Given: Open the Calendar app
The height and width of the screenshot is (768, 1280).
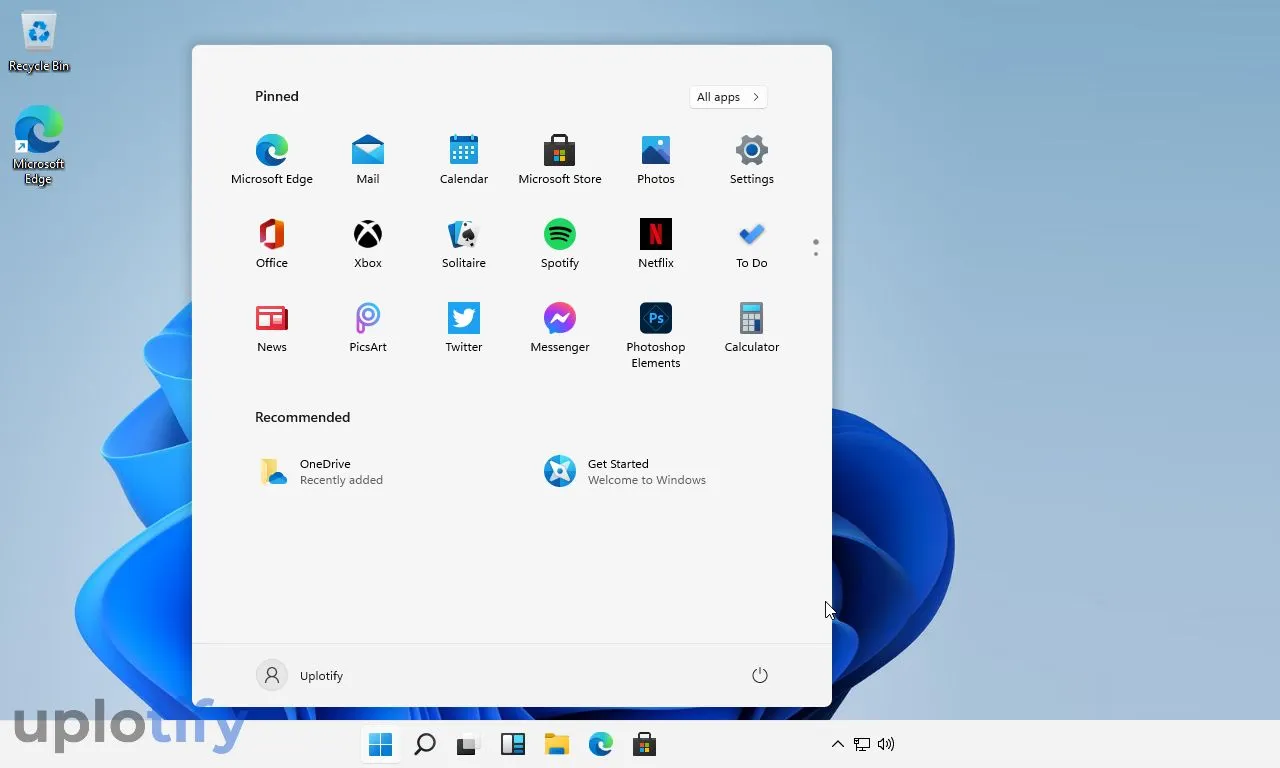Looking at the screenshot, I should tap(464, 160).
